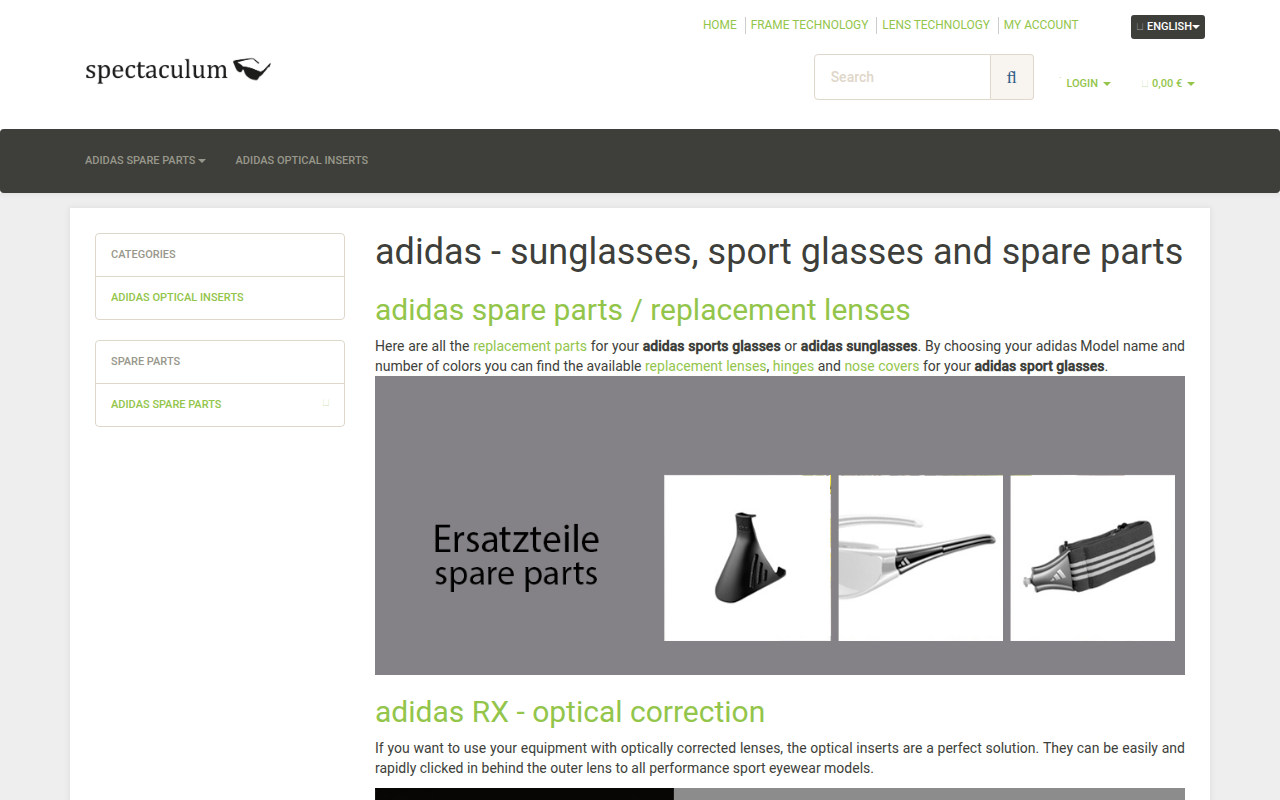Expand the Adidas Spare Parts sidebar arrow
1280x800 pixels.
pyautogui.click(x=325, y=404)
